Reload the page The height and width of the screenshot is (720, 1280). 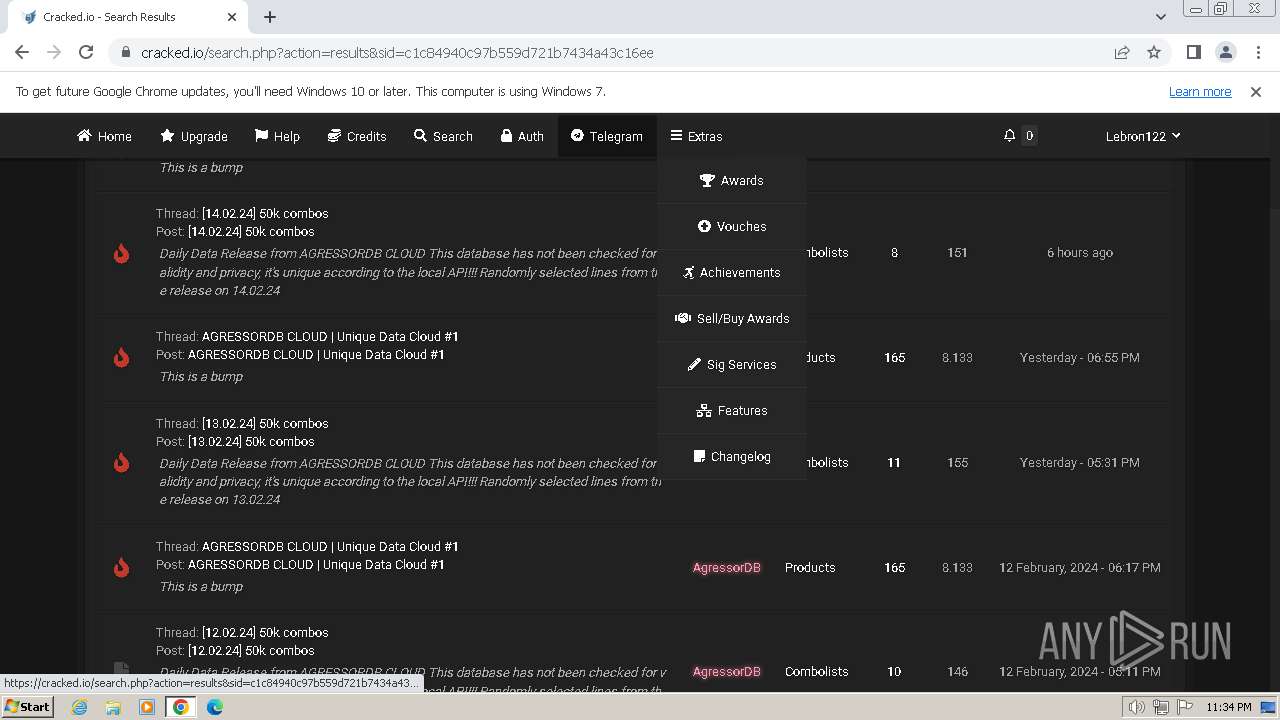click(86, 52)
